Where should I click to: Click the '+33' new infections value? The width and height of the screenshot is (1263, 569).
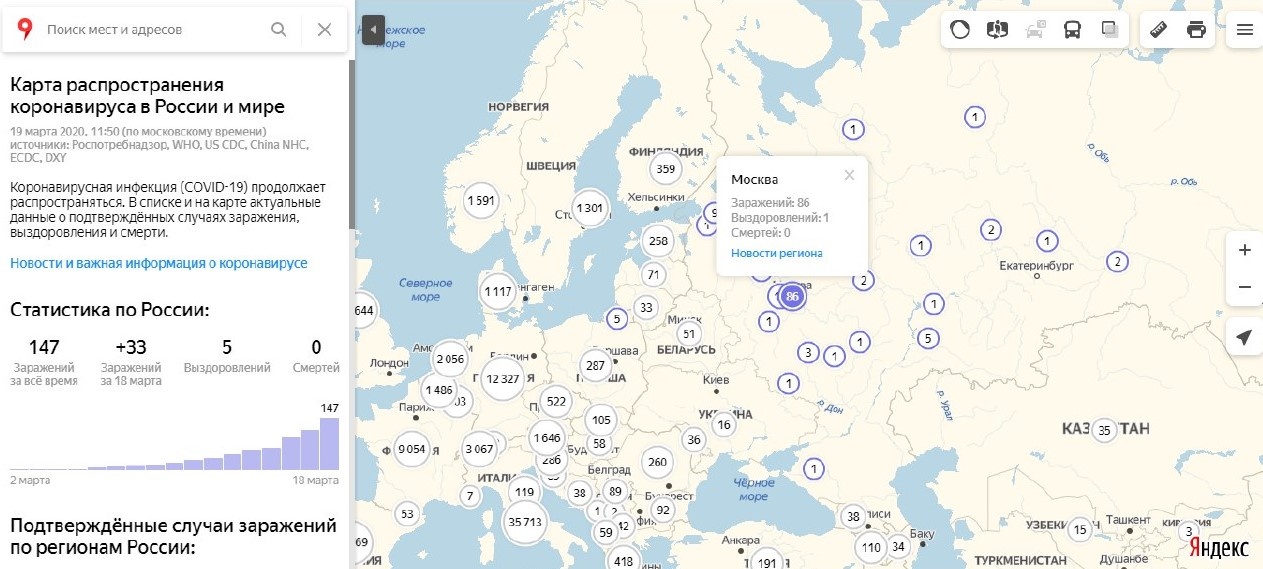point(131,347)
